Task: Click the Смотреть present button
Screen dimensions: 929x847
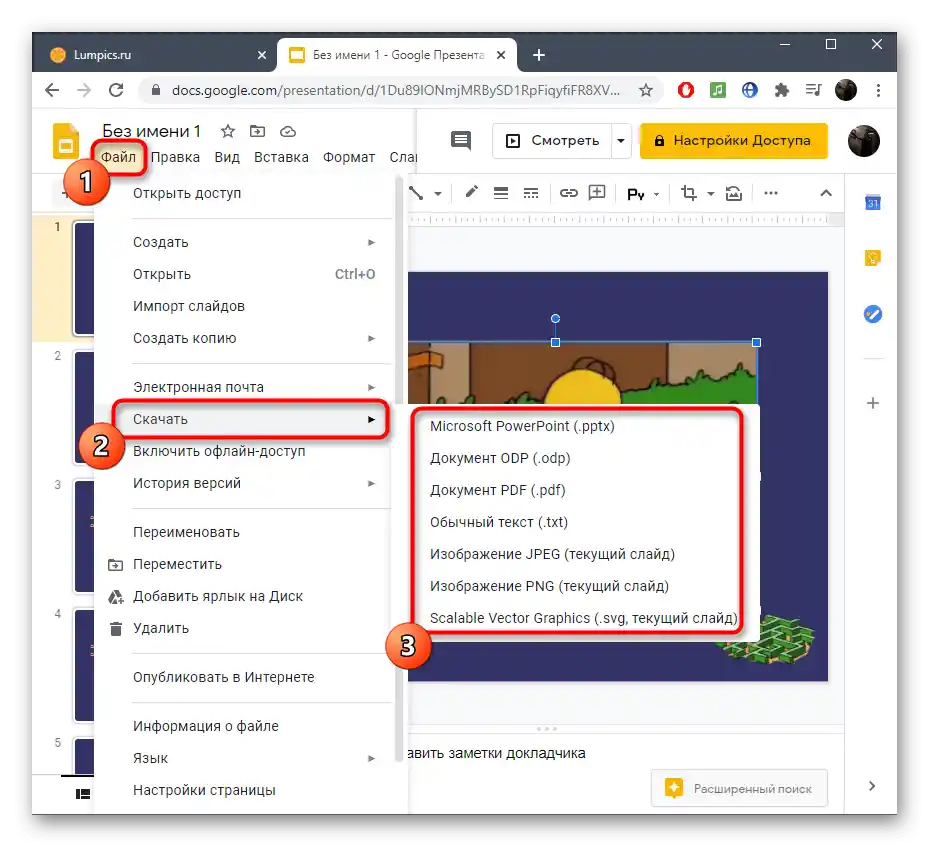Action: [552, 141]
